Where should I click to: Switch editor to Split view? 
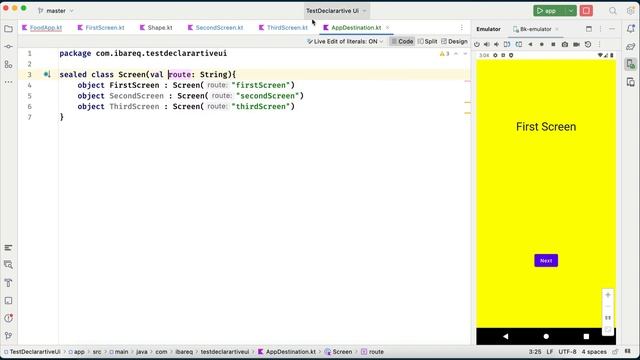427,41
